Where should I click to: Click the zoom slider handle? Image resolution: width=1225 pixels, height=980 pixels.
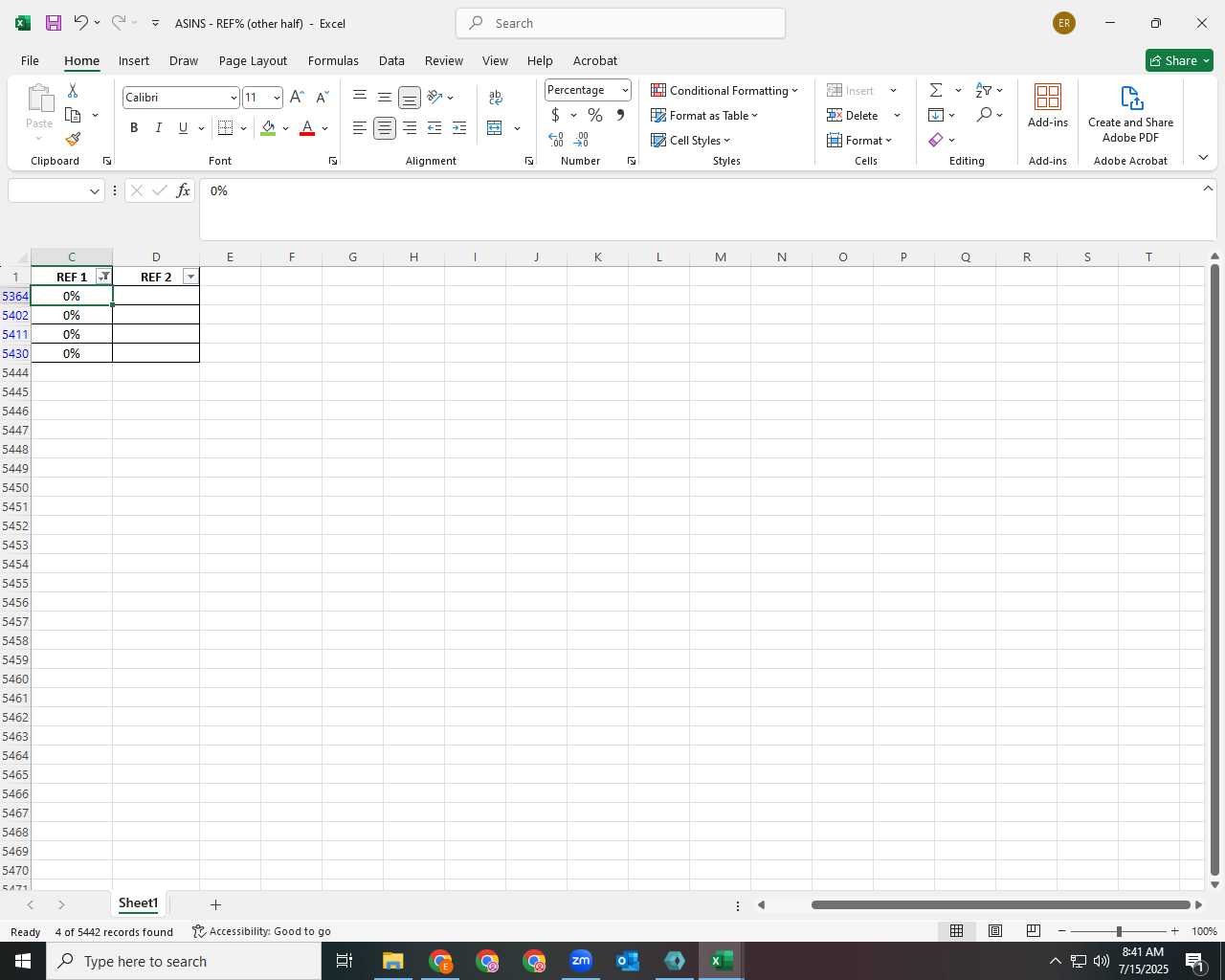coord(1119,931)
